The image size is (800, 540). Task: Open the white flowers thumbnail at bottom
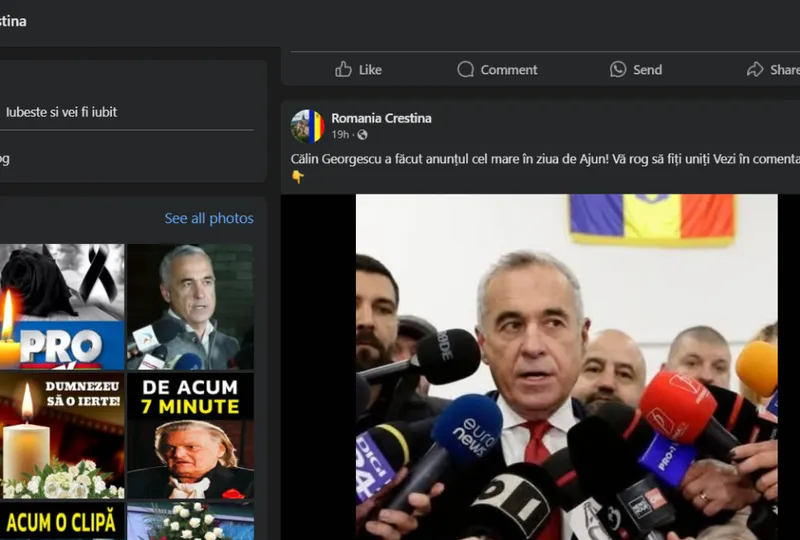(x=190, y=521)
